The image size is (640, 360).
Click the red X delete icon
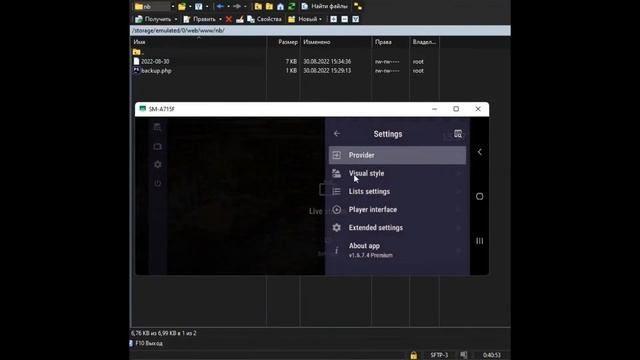coord(229,19)
